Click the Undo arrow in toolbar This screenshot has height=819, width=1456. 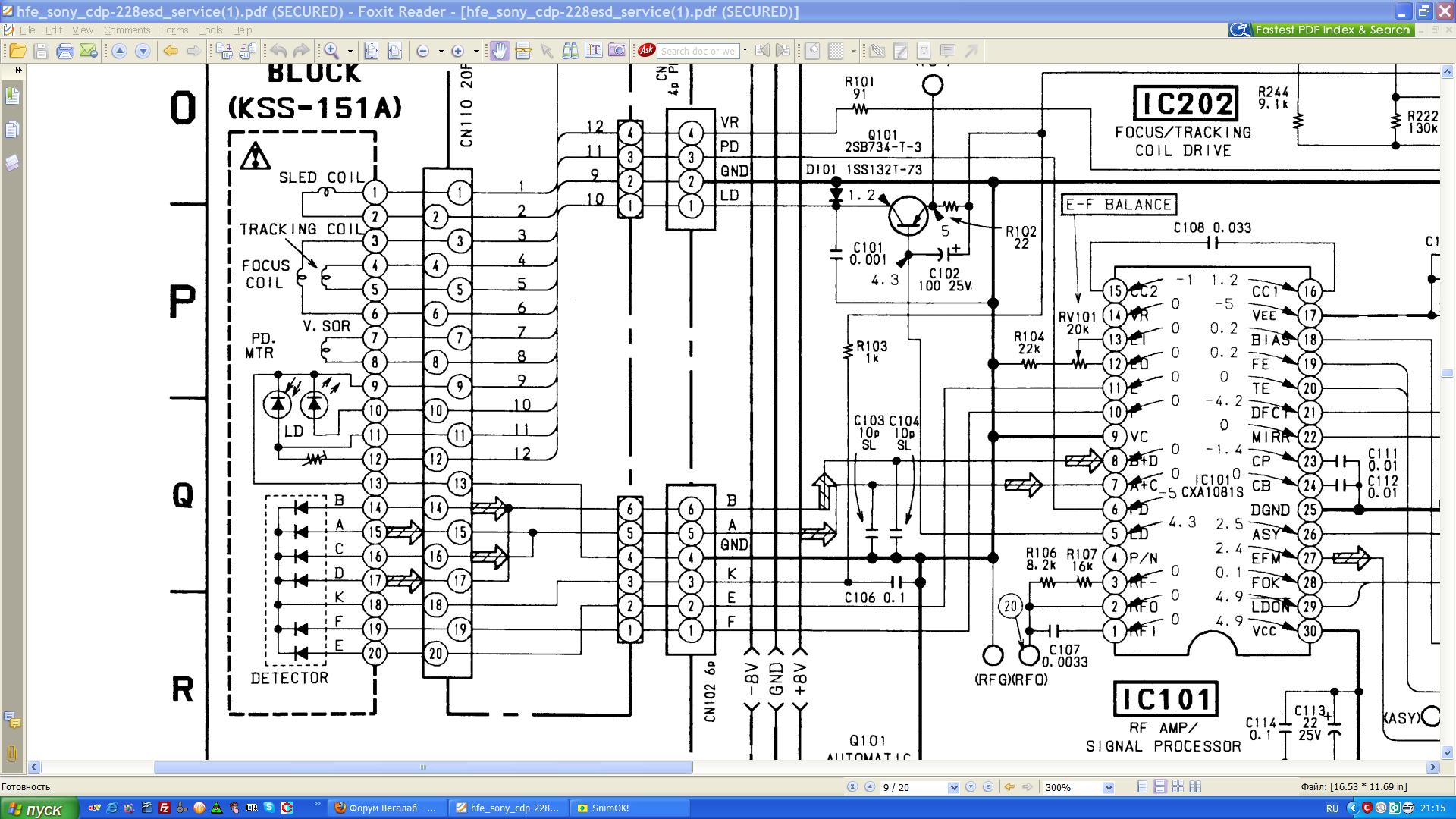coord(278,51)
